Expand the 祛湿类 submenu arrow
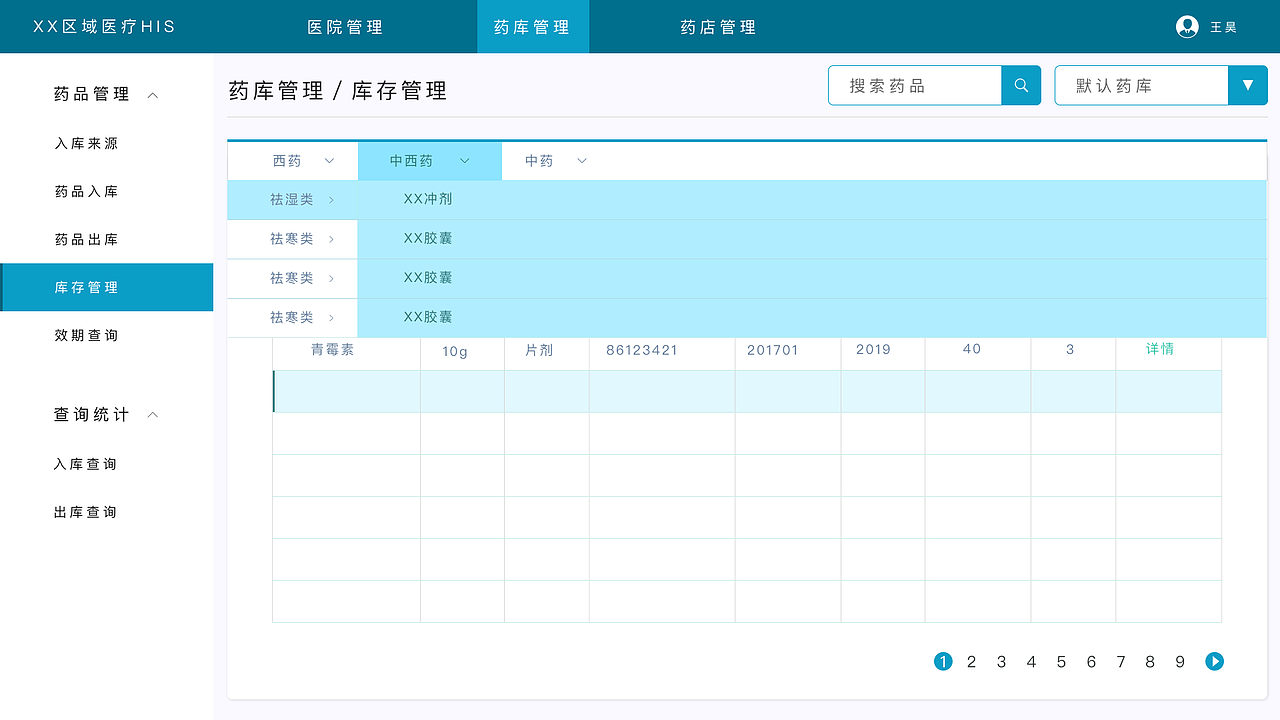1280x720 pixels. tap(331, 200)
